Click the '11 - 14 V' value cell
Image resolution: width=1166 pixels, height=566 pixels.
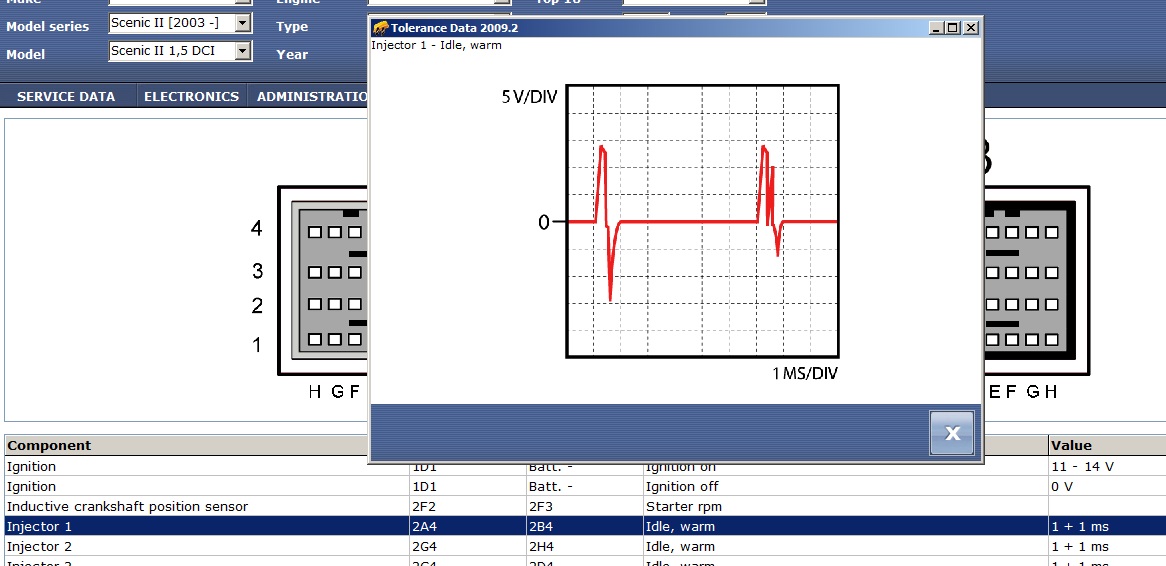pos(1107,466)
